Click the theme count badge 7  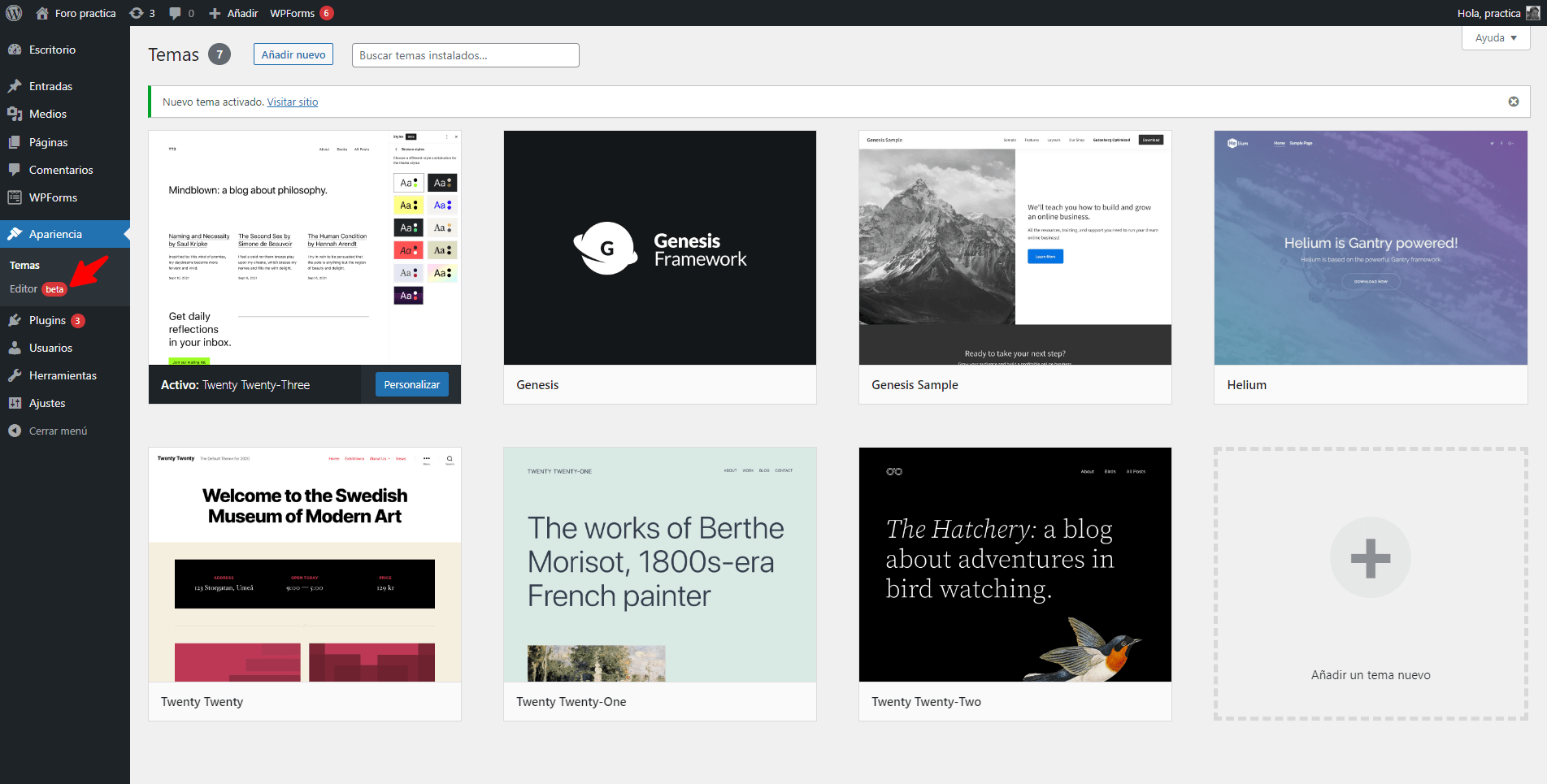click(219, 54)
